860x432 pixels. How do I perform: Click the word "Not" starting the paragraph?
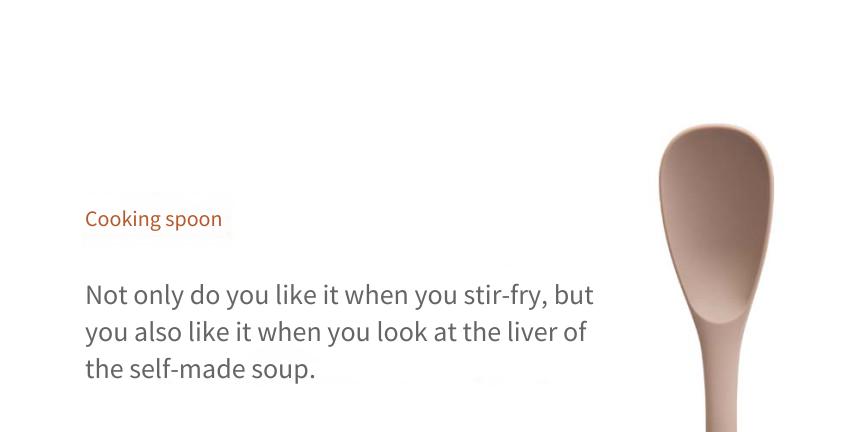point(106,295)
